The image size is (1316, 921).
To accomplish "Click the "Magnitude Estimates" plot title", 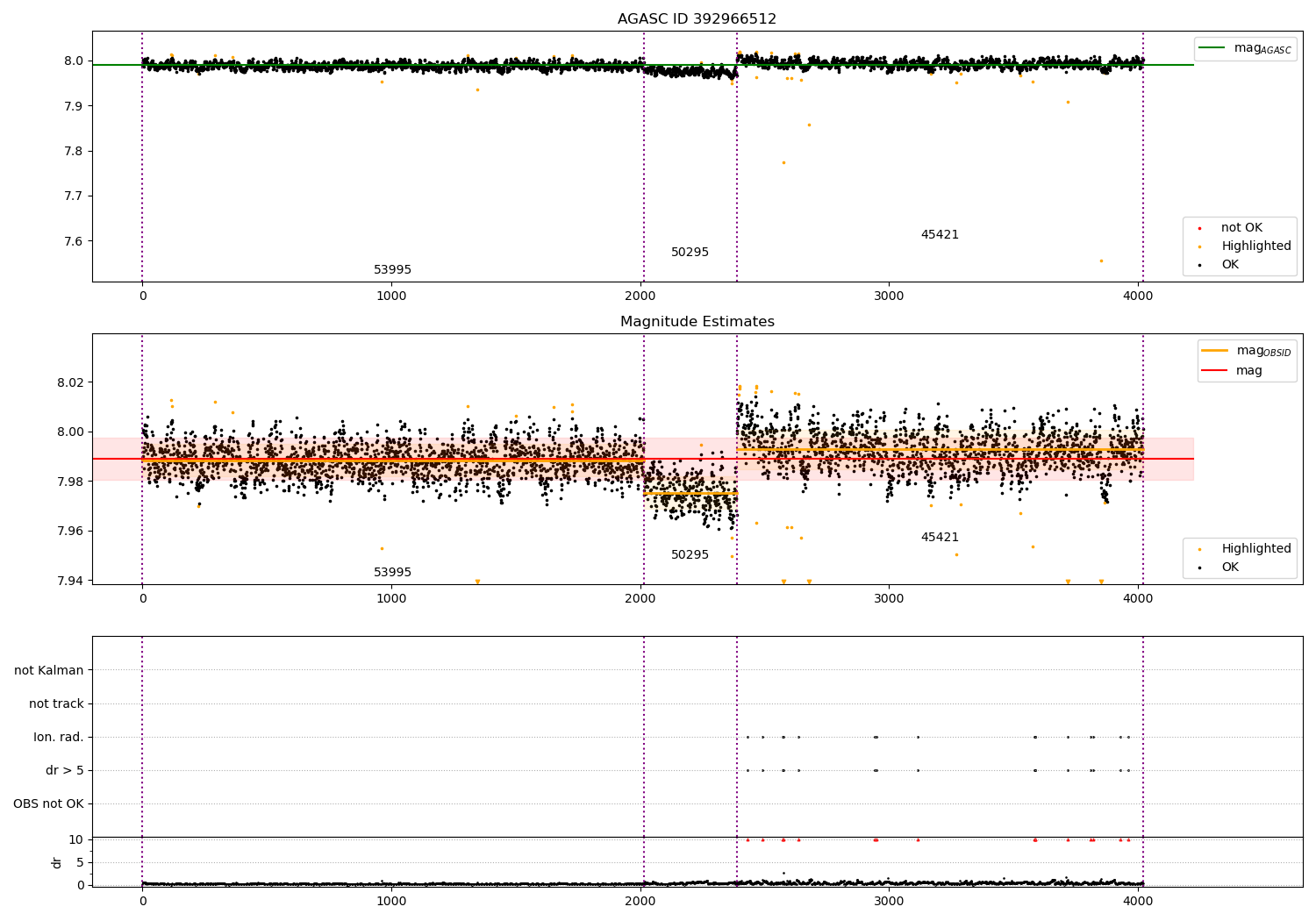I will [x=697, y=322].
